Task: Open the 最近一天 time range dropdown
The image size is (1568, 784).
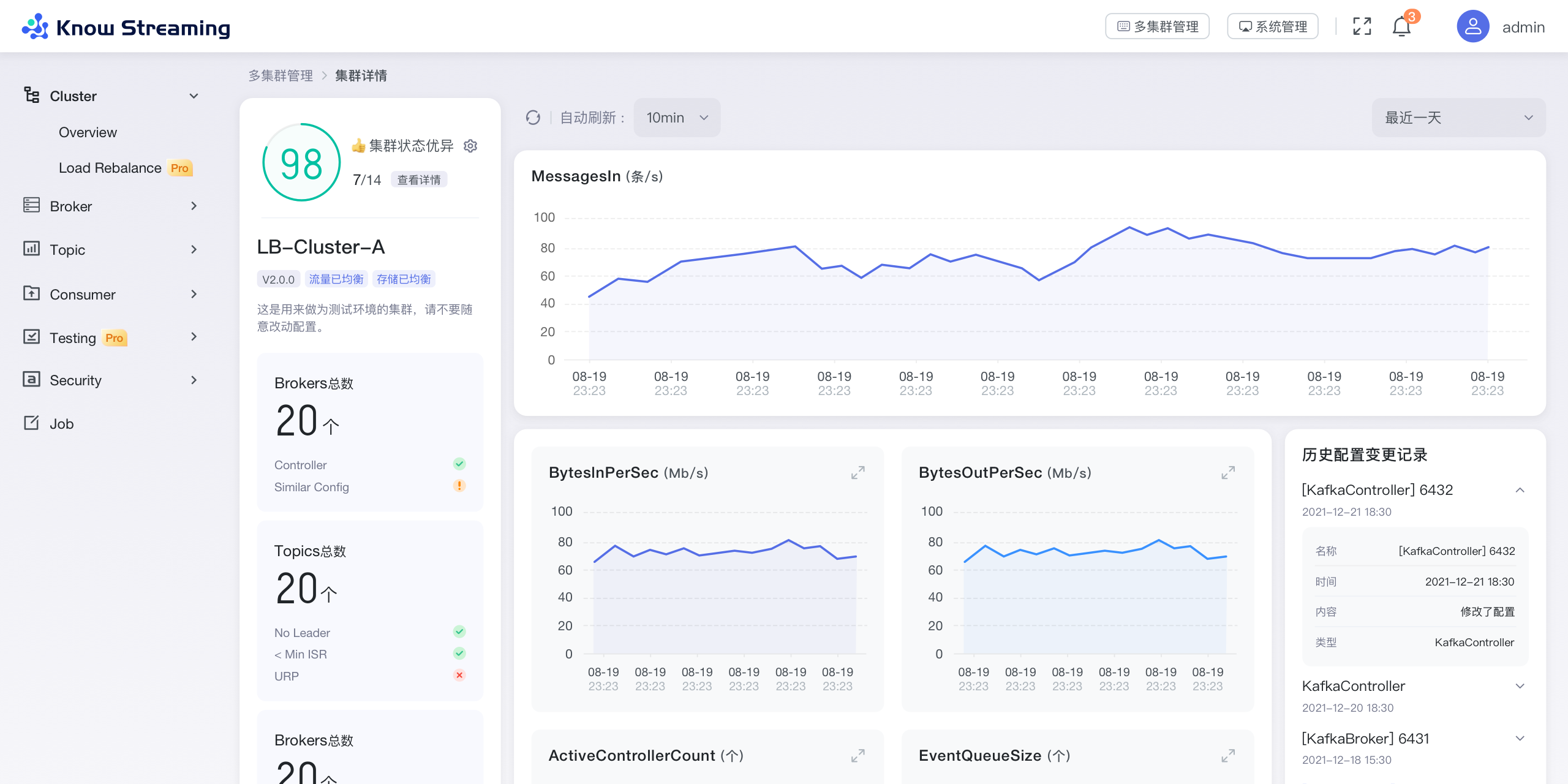Action: (1458, 118)
